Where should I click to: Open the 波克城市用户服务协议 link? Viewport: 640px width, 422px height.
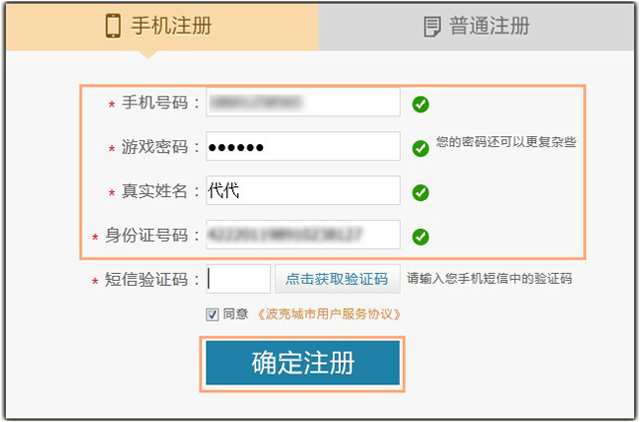(x=330, y=314)
